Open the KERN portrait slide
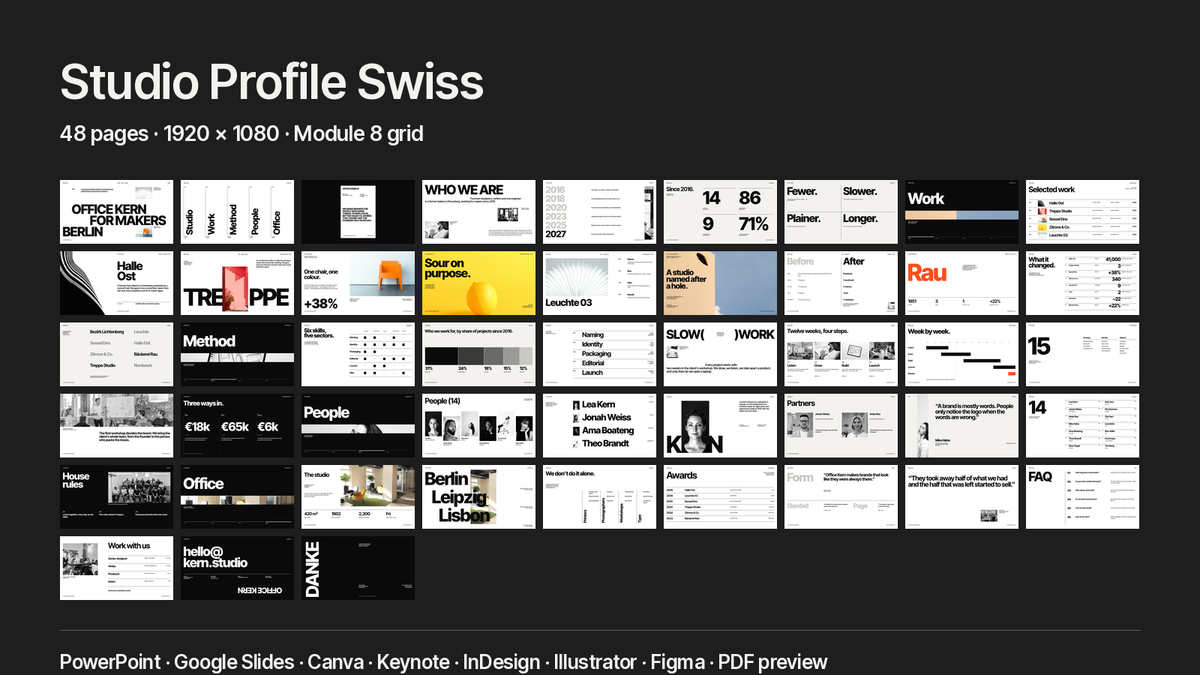This screenshot has height=675, width=1200. pos(720,426)
